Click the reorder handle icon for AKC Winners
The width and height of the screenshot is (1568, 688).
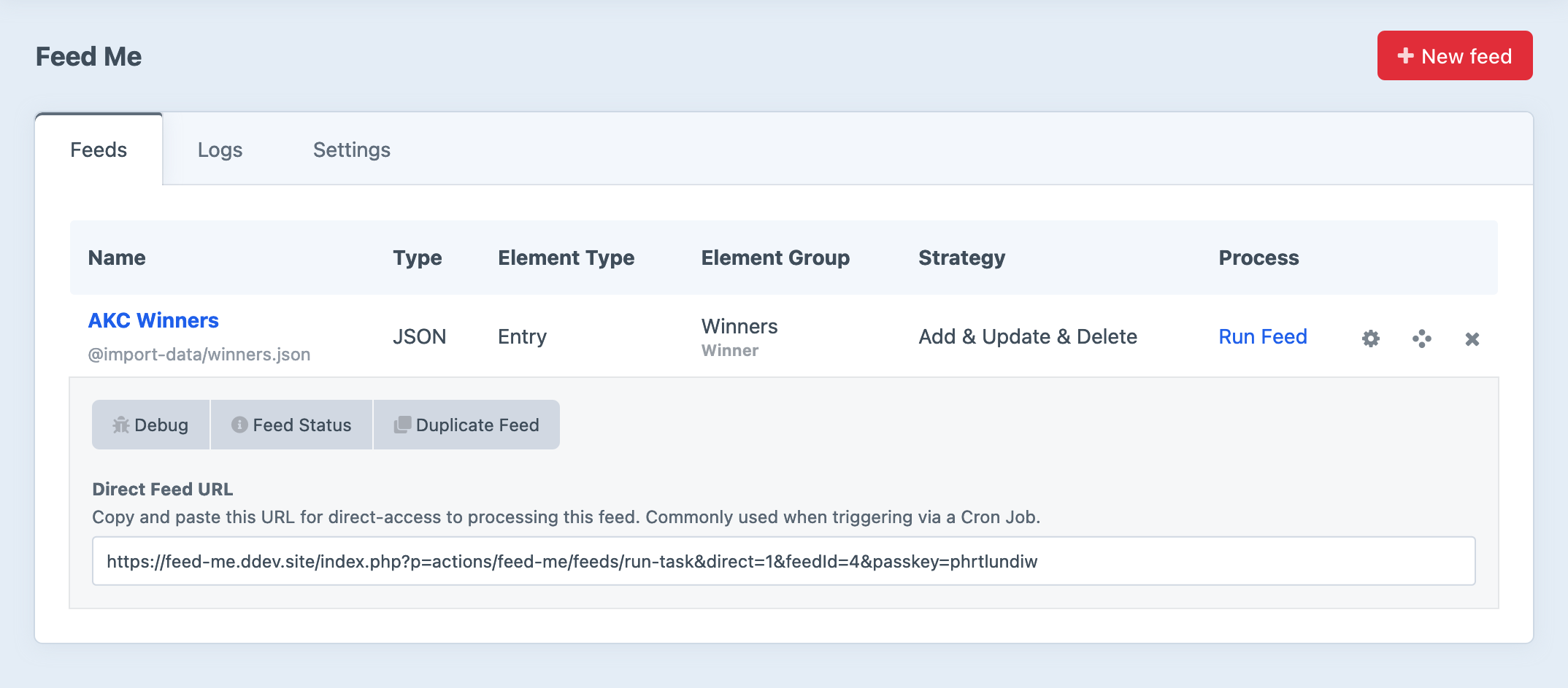pyautogui.click(x=1421, y=339)
